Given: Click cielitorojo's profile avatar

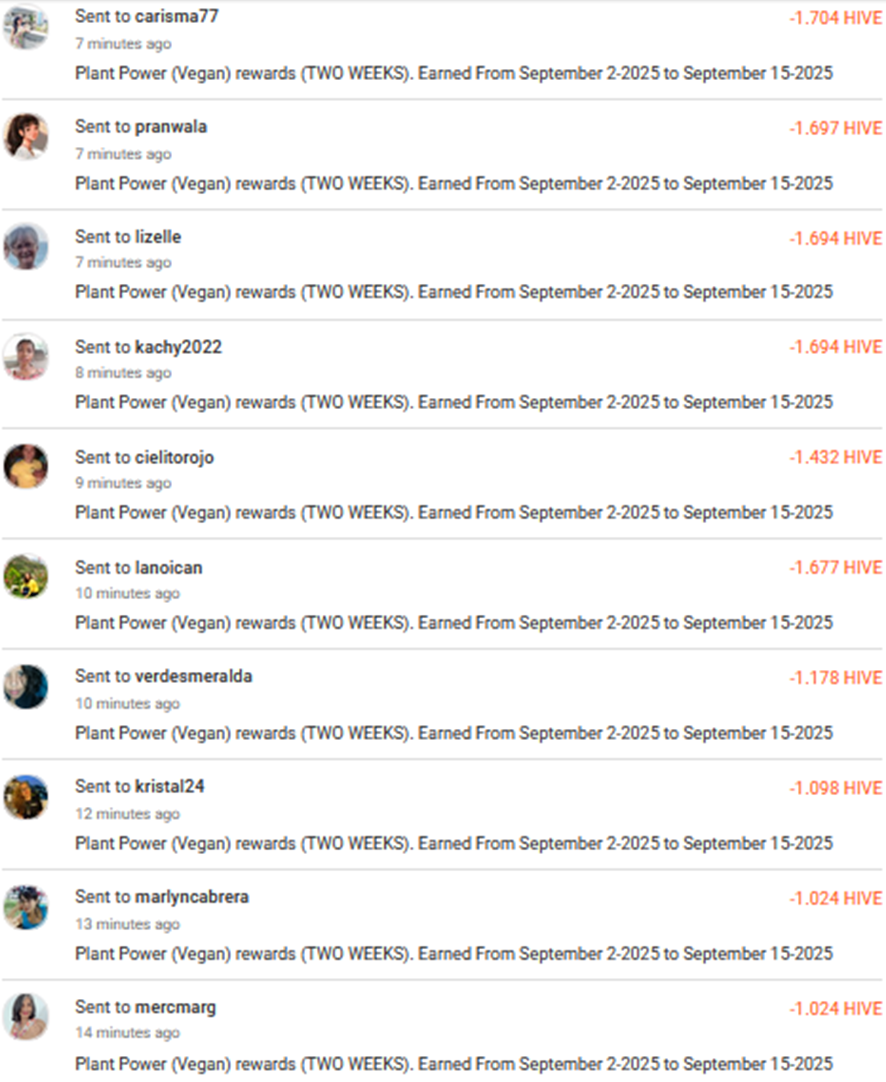Looking at the screenshot, I should pyautogui.click(x=26, y=466).
